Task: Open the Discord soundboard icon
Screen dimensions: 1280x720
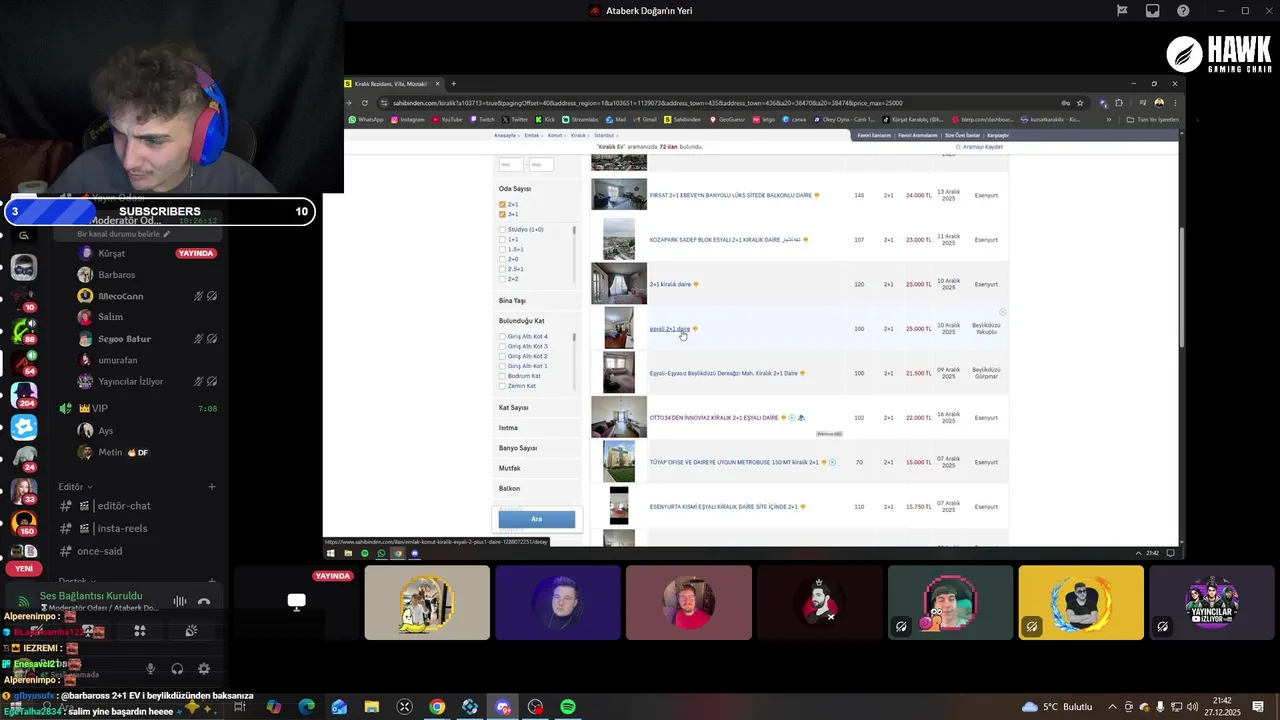Action: (x=191, y=631)
